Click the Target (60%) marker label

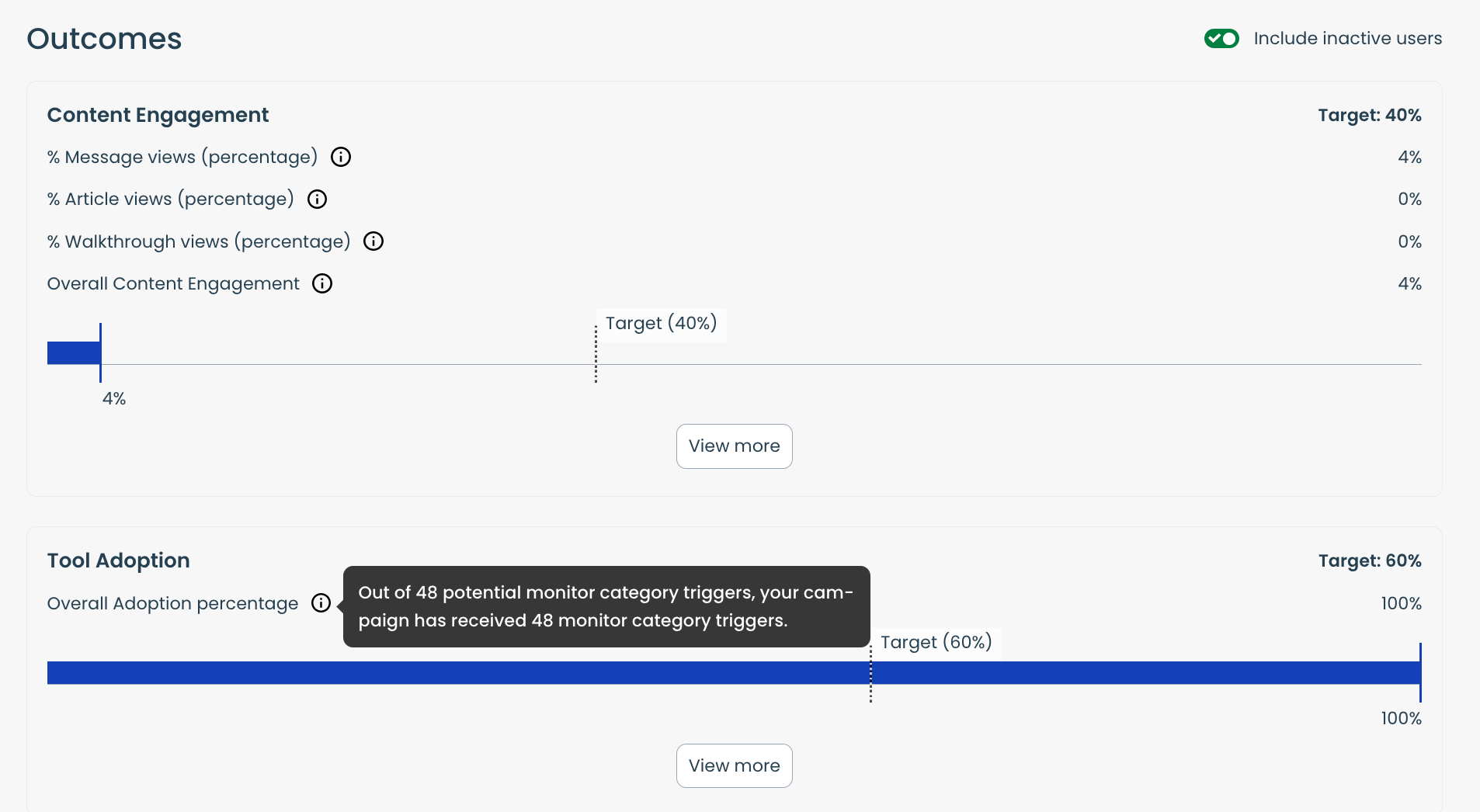point(936,643)
